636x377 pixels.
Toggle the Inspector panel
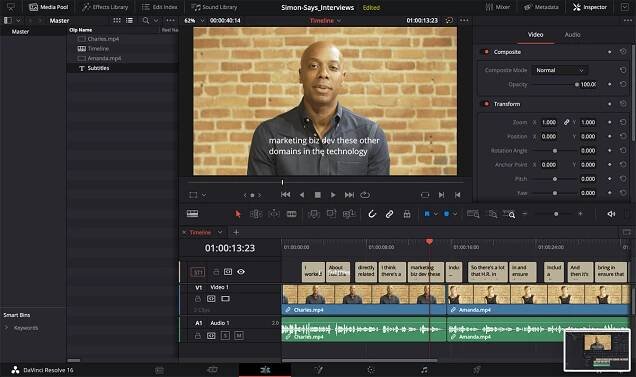[x=589, y=7]
